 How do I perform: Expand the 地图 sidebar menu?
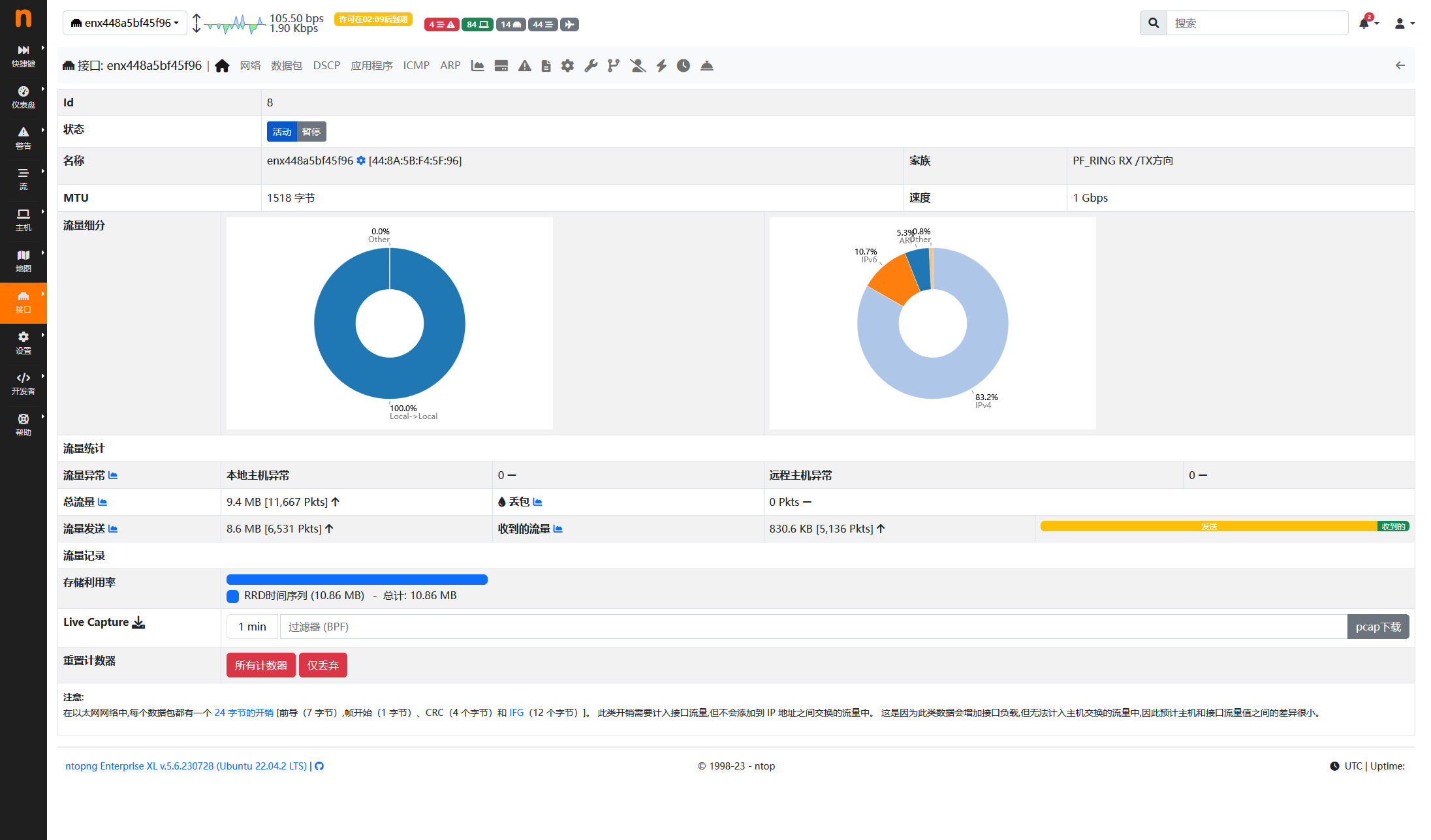click(x=24, y=262)
